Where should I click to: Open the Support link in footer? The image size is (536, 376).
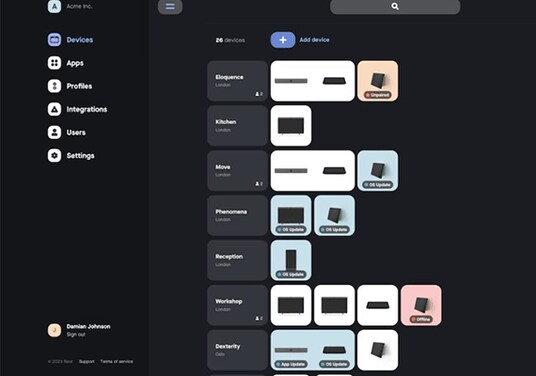[x=86, y=361]
